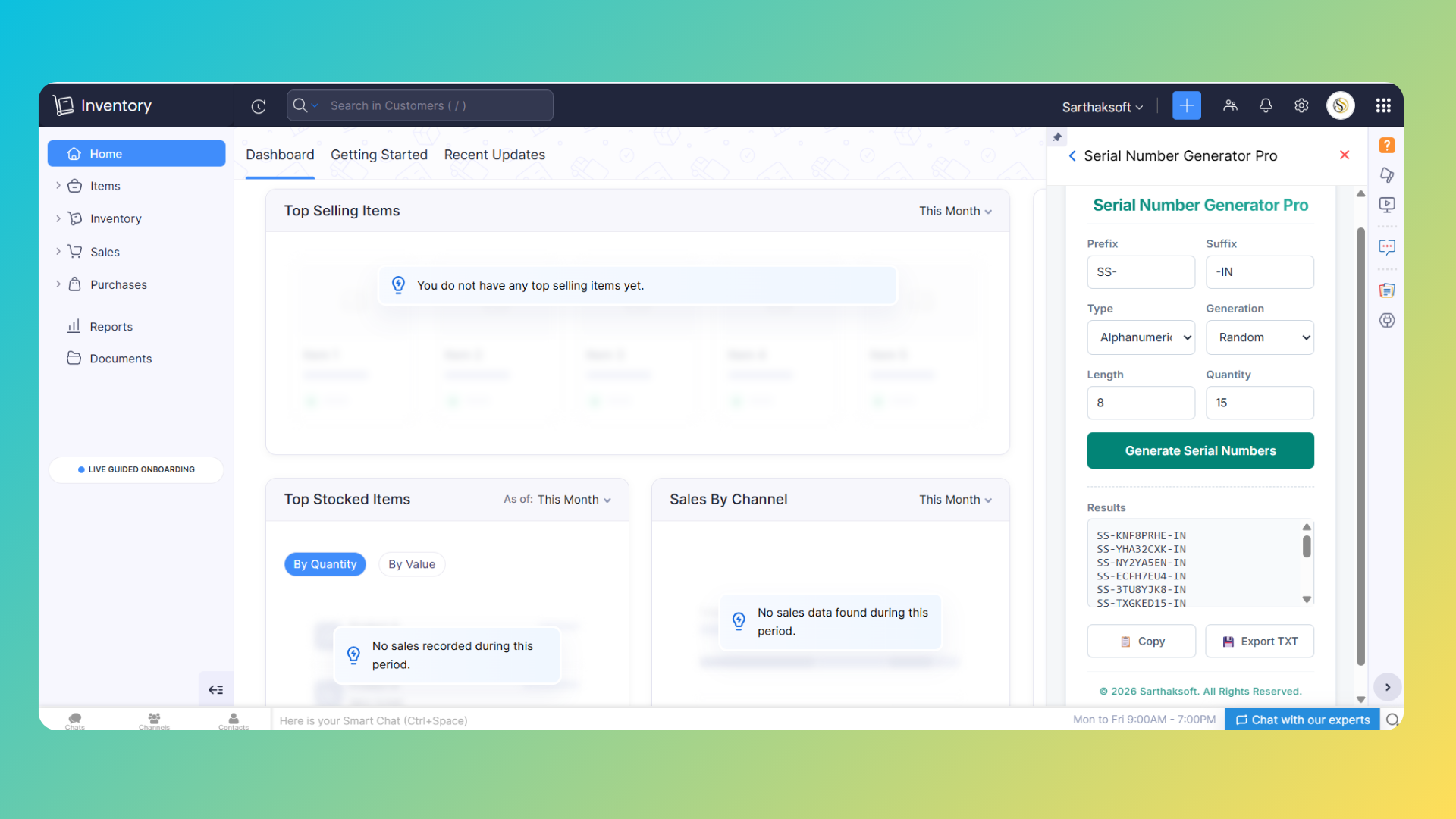The width and height of the screenshot is (1456, 819).
Task: Click the Prefix input field
Action: [x=1141, y=272]
